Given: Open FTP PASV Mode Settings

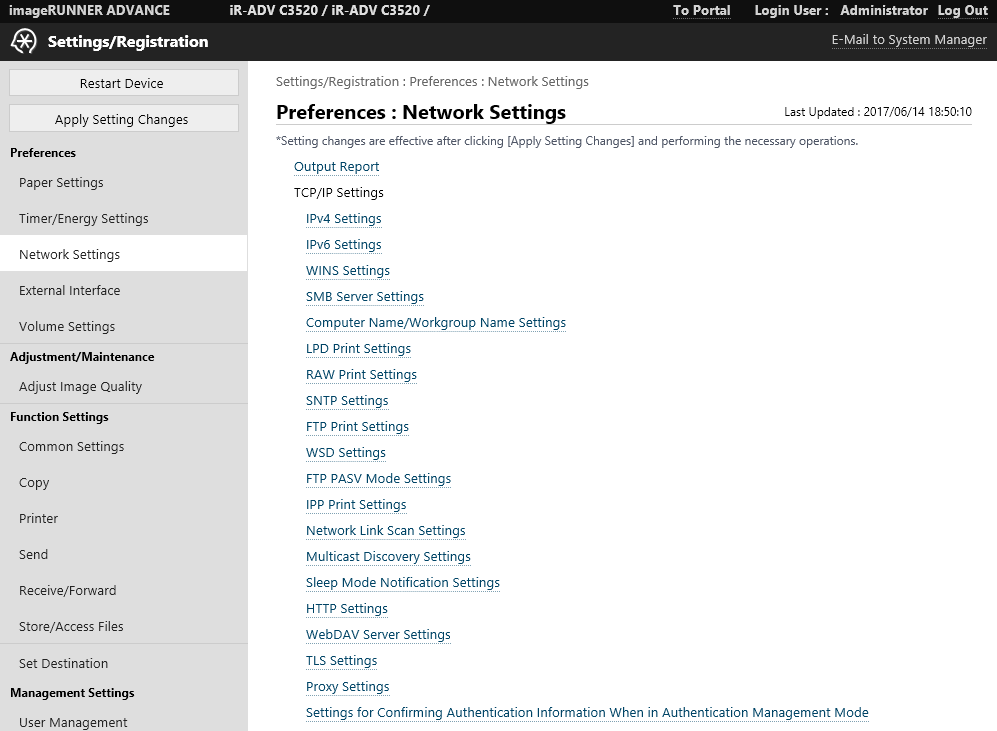Looking at the screenshot, I should [378, 479].
